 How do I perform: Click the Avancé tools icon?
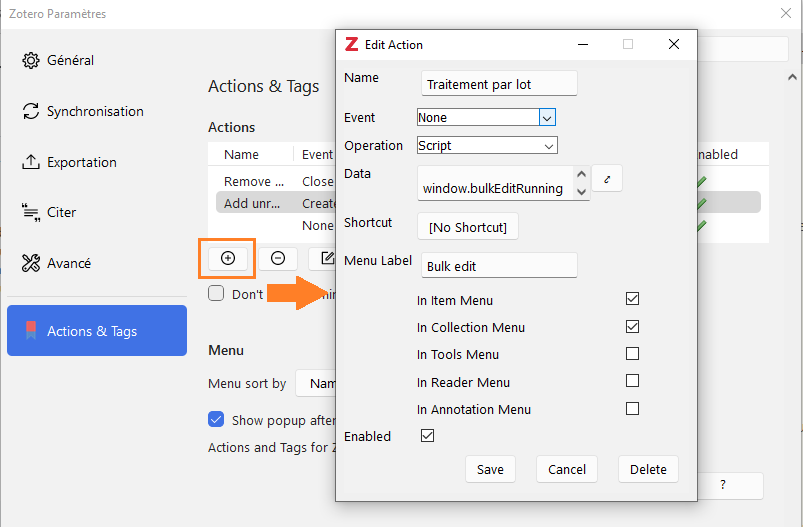pos(31,263)
